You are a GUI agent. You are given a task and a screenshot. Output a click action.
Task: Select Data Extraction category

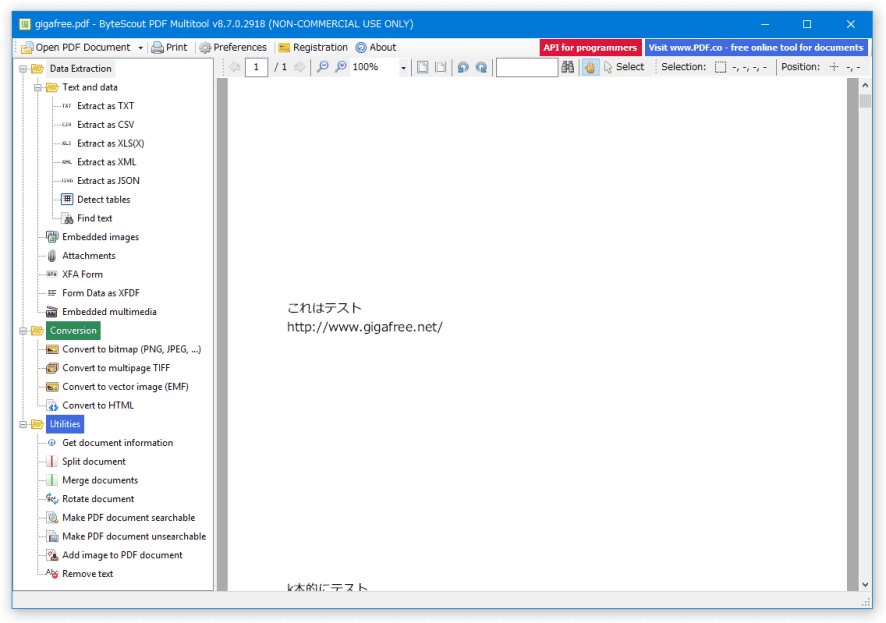coord(80,69)
